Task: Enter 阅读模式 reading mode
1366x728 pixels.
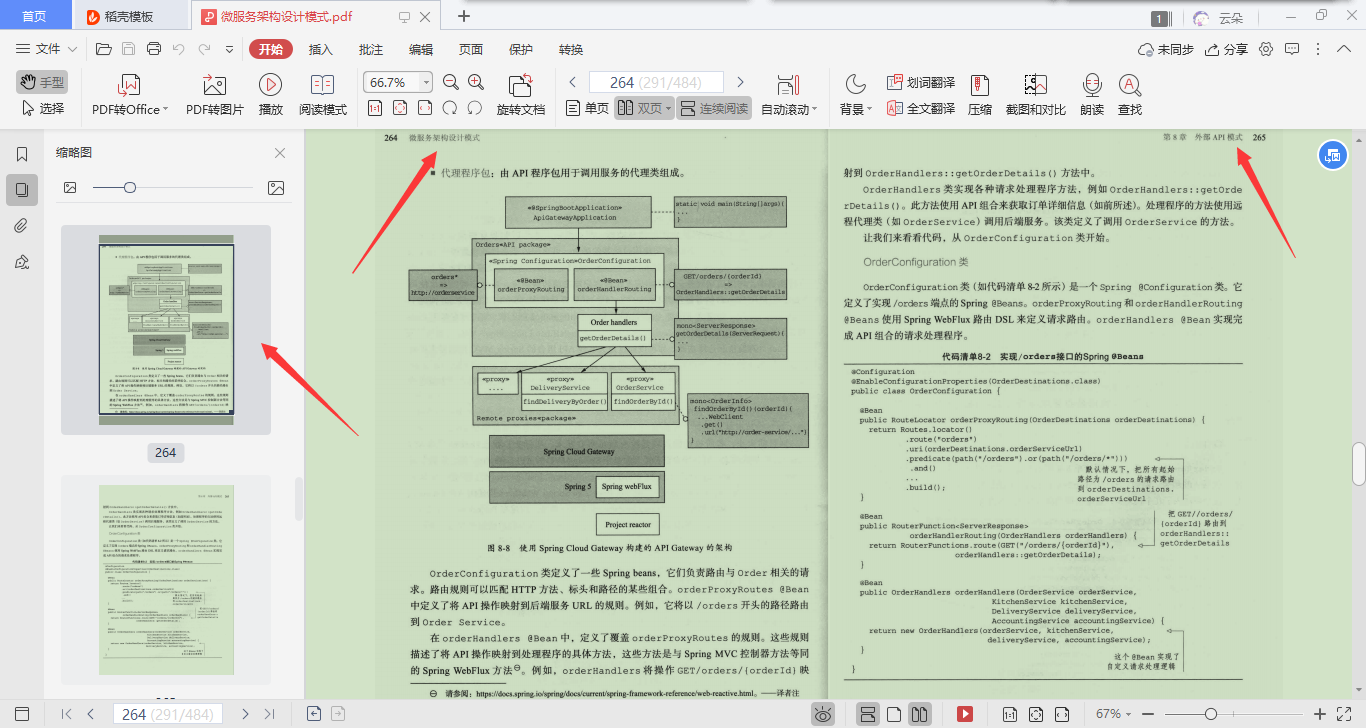Action: coord(323,95)
